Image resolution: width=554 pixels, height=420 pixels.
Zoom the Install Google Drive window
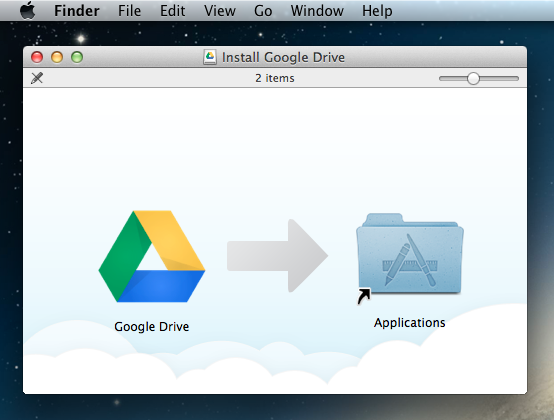pyautogui.click(x=77, y=57)
